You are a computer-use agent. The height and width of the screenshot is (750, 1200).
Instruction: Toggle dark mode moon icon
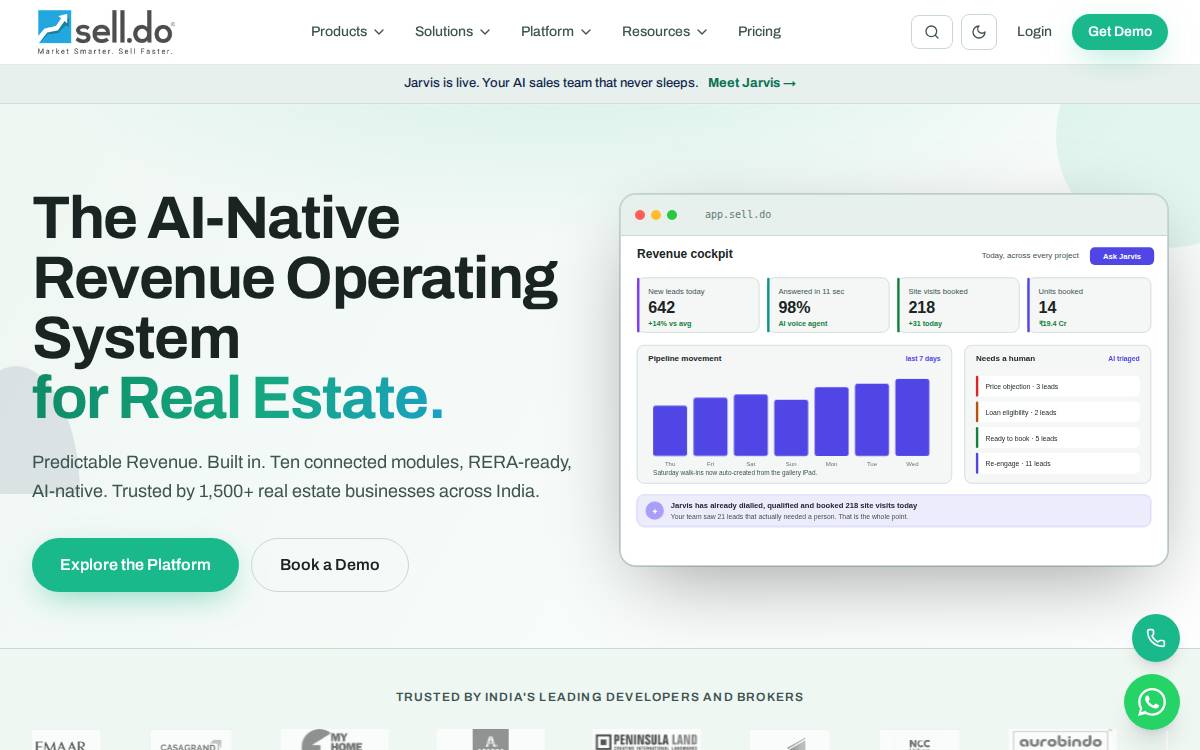pos(979,32)
